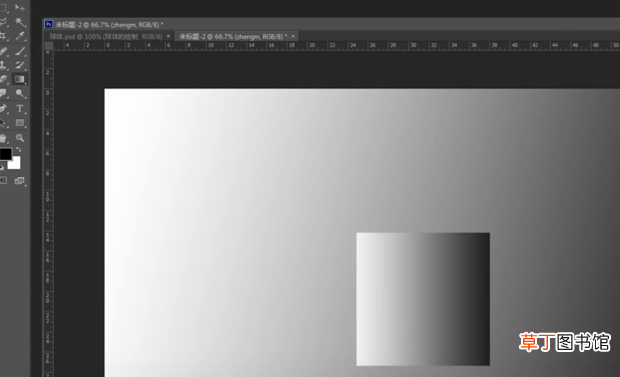Switch to the 100% .psd document tab
620x377 pixels.
(106, 36)
